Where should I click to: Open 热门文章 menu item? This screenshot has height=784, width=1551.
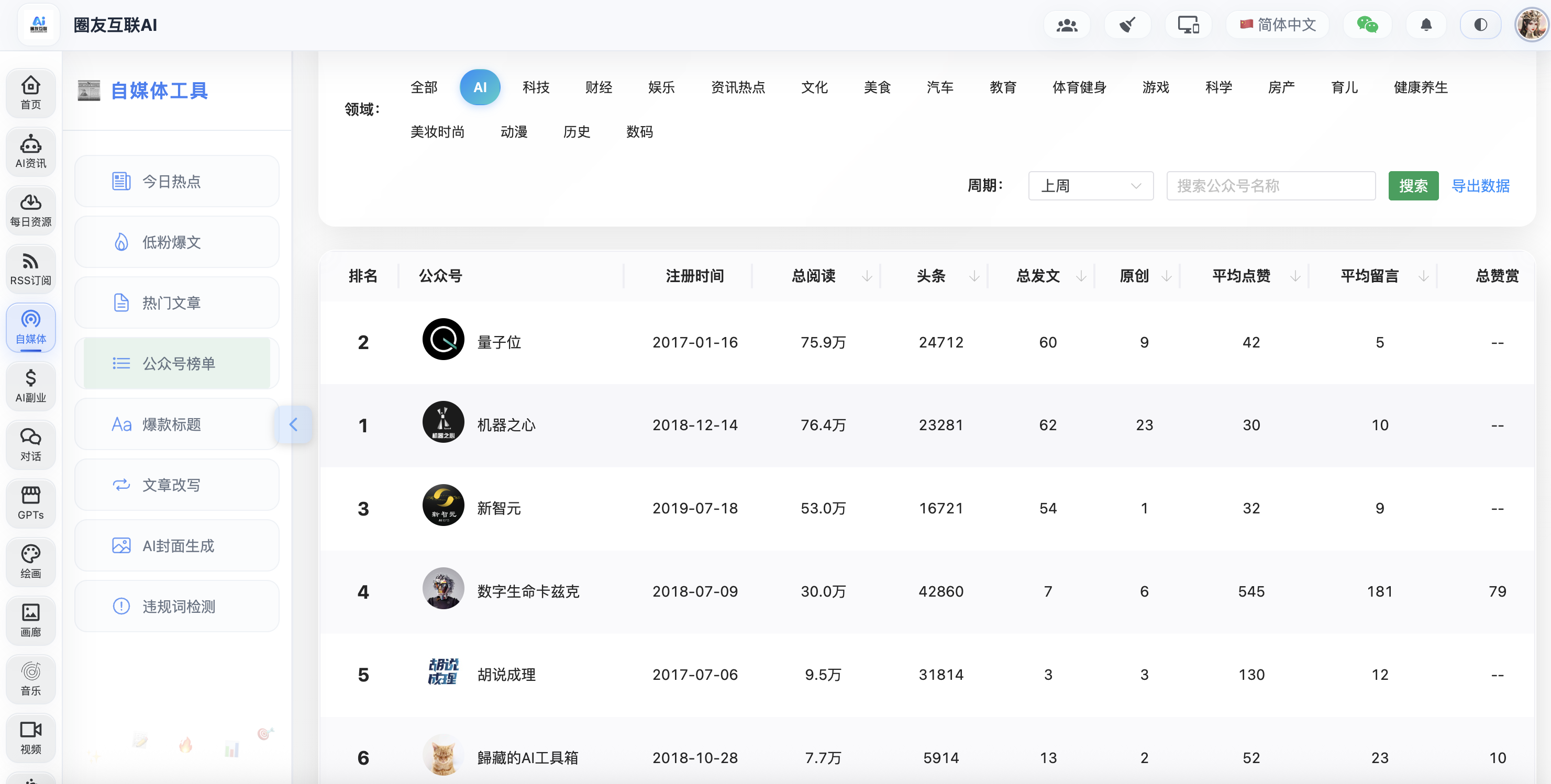point(177,303)
